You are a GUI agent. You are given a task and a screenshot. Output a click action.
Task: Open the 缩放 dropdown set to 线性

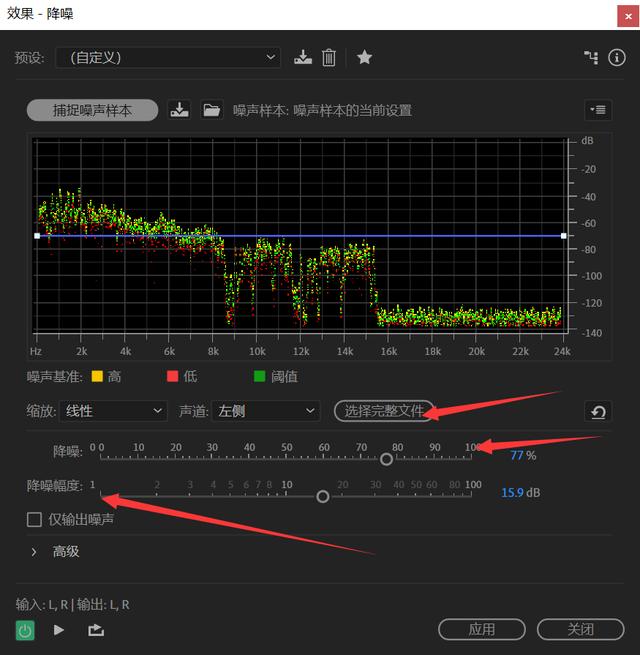pyautogui.click(x=113, y=411)
